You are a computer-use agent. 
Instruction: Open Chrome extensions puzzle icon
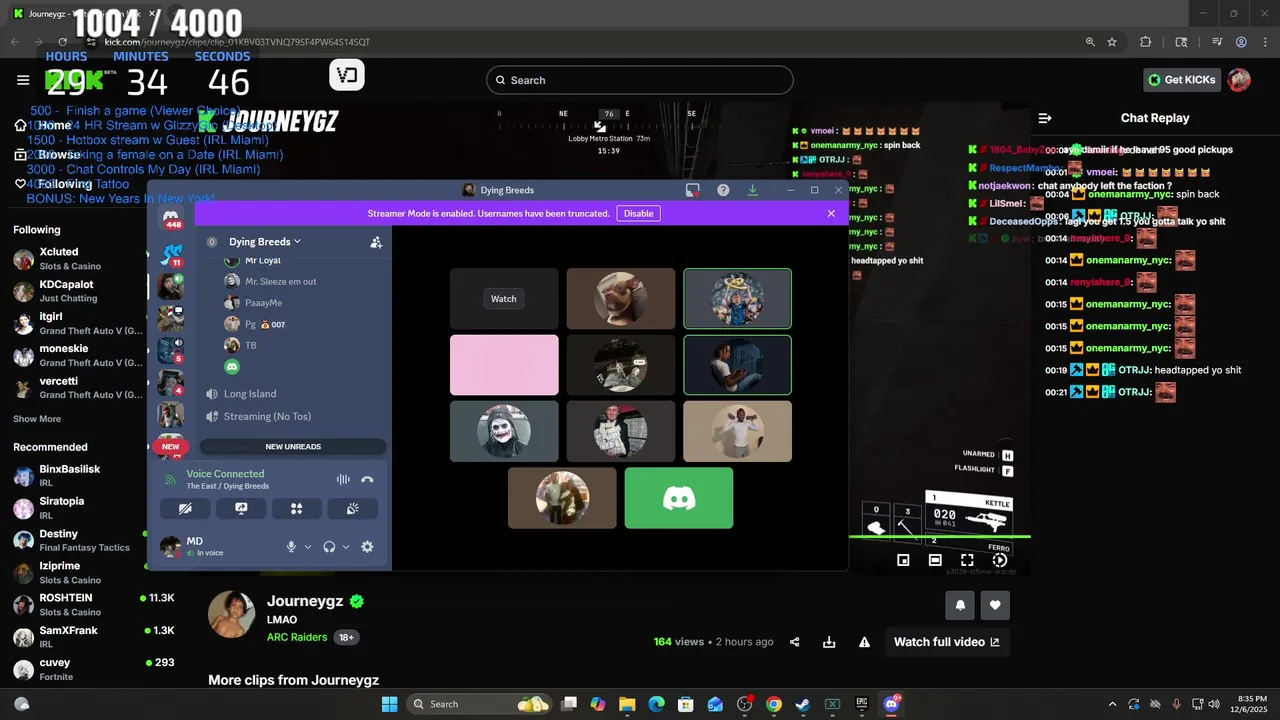click(x=1146, y=42)
